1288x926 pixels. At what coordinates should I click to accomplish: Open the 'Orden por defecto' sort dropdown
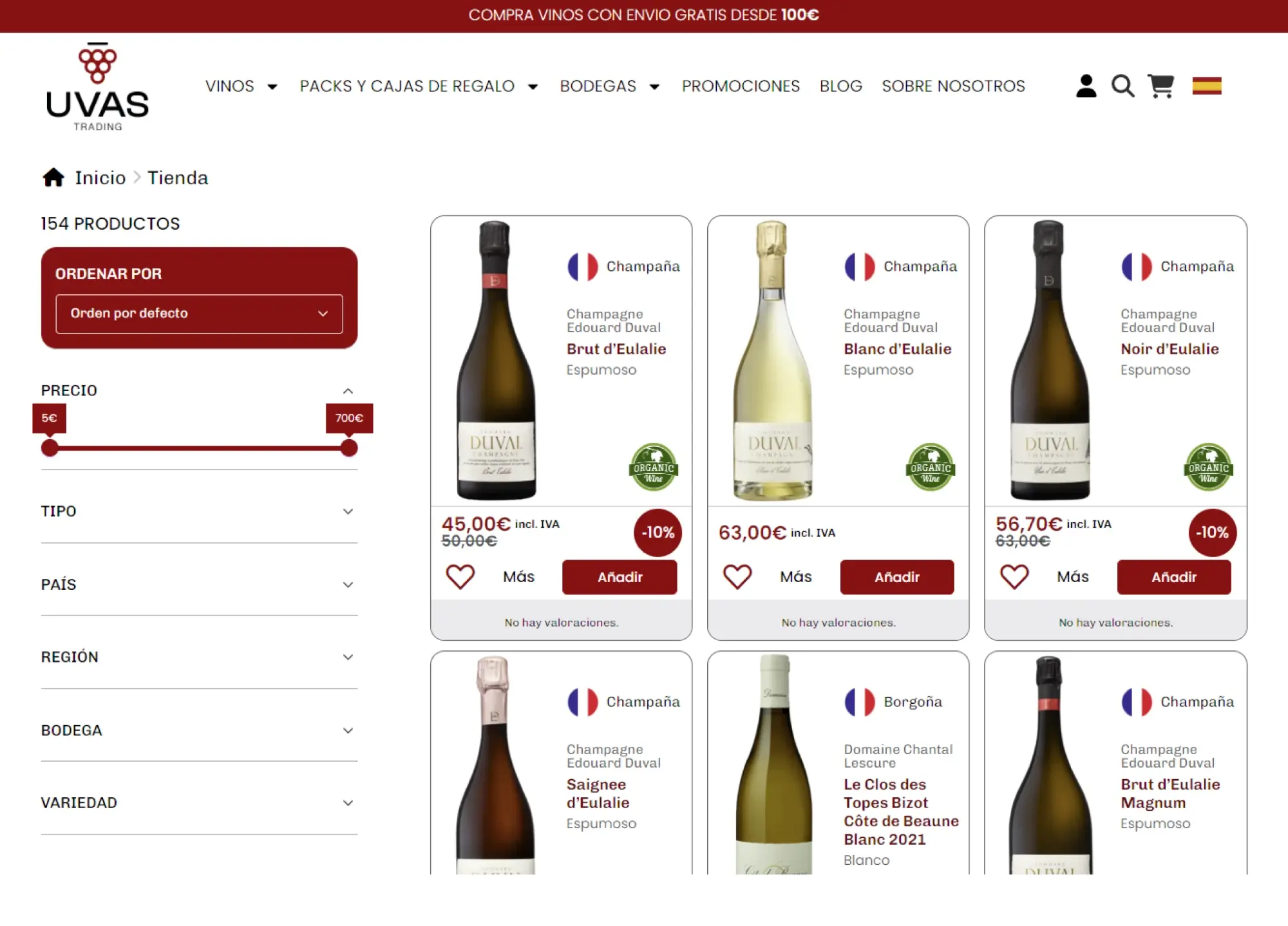199,314
